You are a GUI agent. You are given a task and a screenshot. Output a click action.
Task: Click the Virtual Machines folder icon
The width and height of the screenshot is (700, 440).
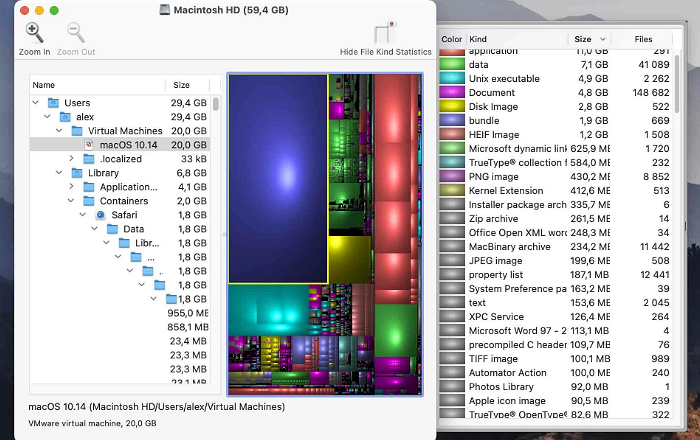pos(77,131)
